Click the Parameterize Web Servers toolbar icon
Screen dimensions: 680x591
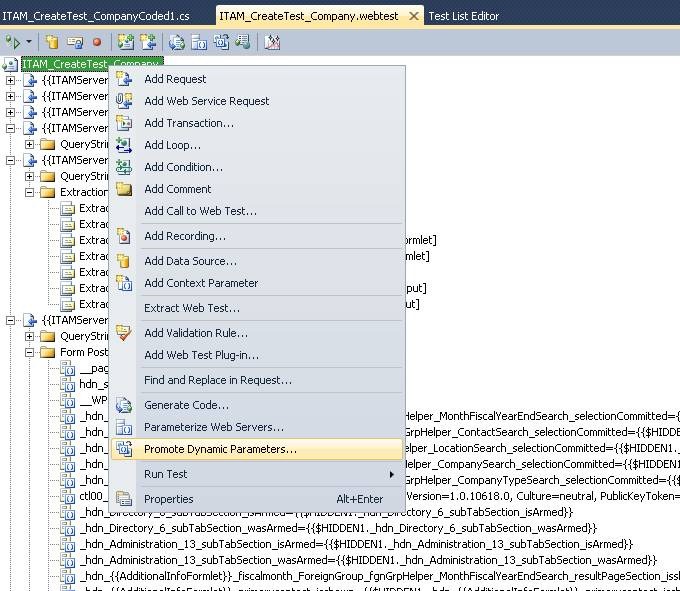point(199,42)
